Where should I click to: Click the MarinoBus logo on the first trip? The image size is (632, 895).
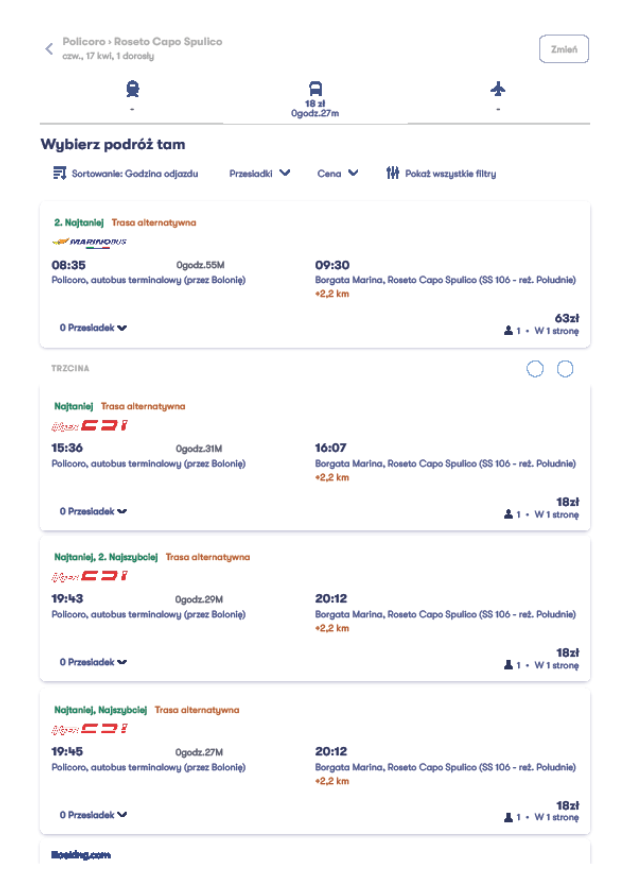pos(89,242)
